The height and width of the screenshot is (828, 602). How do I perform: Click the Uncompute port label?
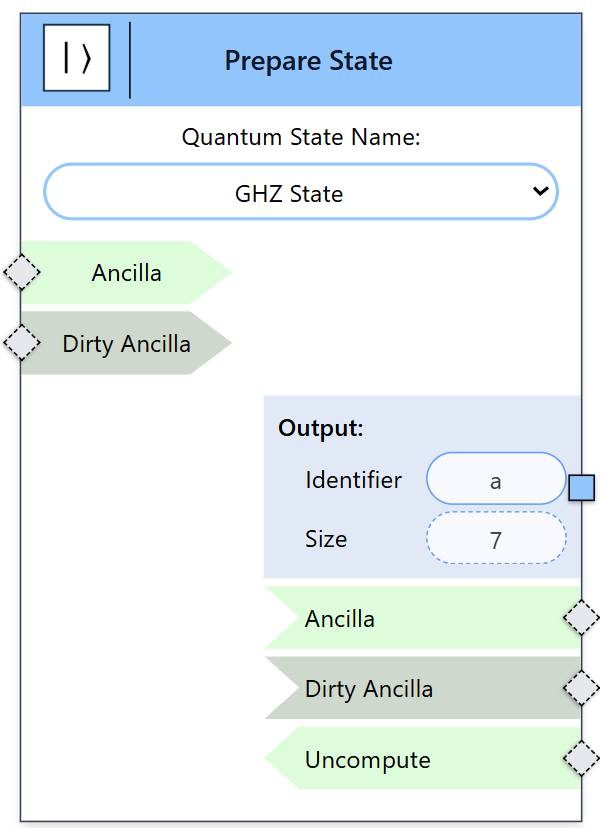(x=368, y=761)
